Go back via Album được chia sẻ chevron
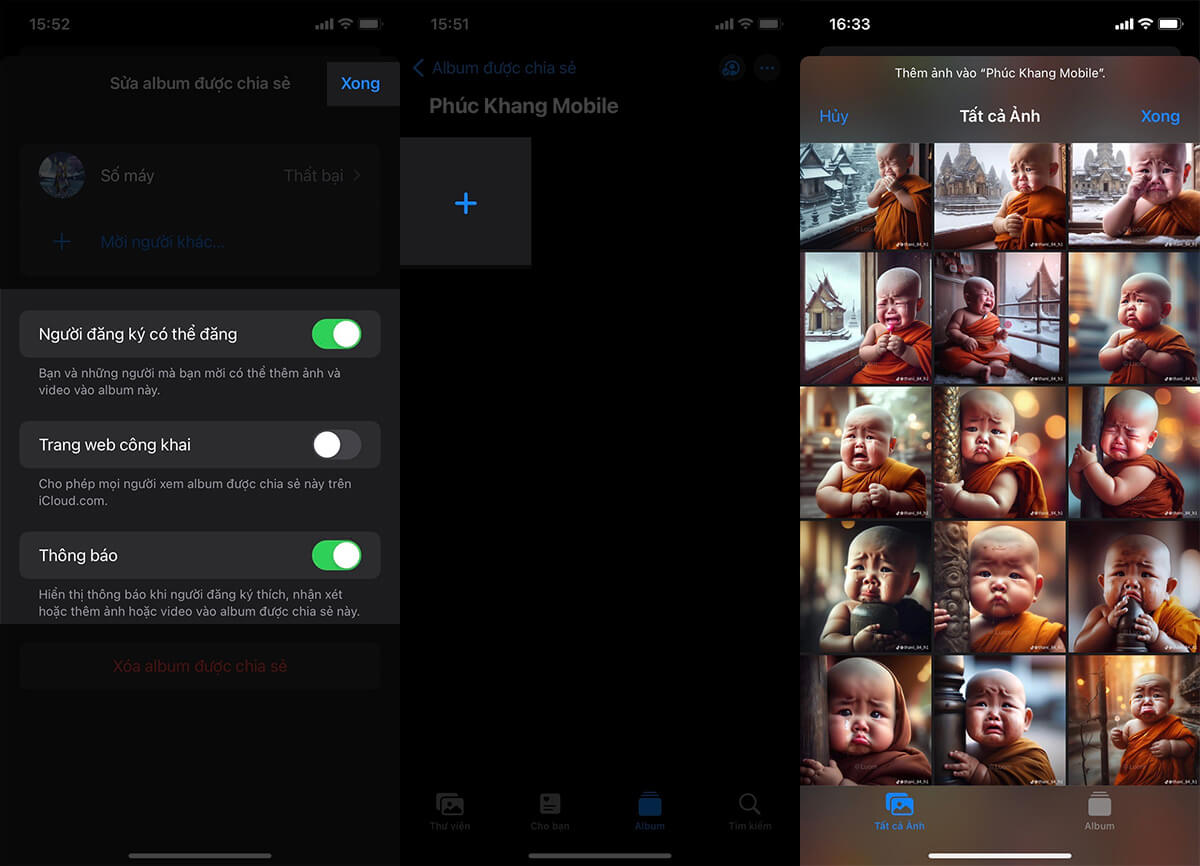Viewport: 1200px width, 866px height. pyautogui.click(x=419, y=68)
